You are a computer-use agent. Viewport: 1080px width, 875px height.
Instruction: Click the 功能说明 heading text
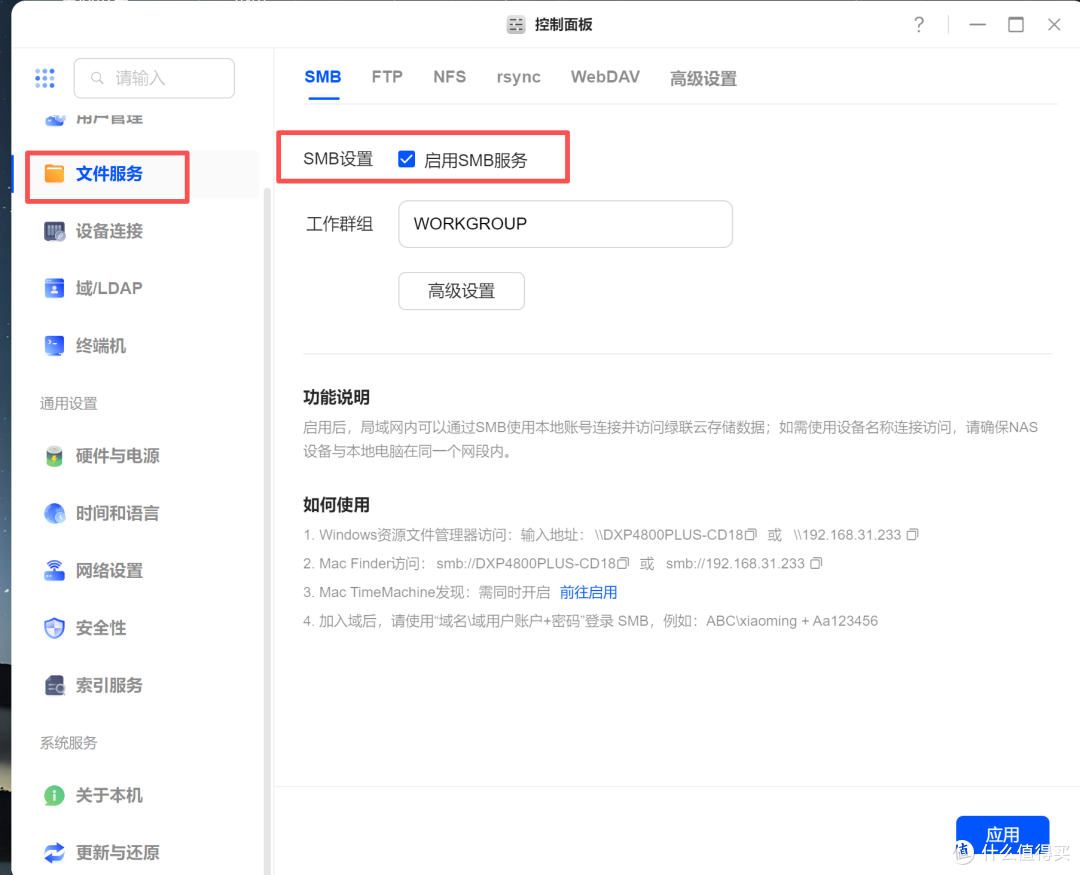[336, 397]
